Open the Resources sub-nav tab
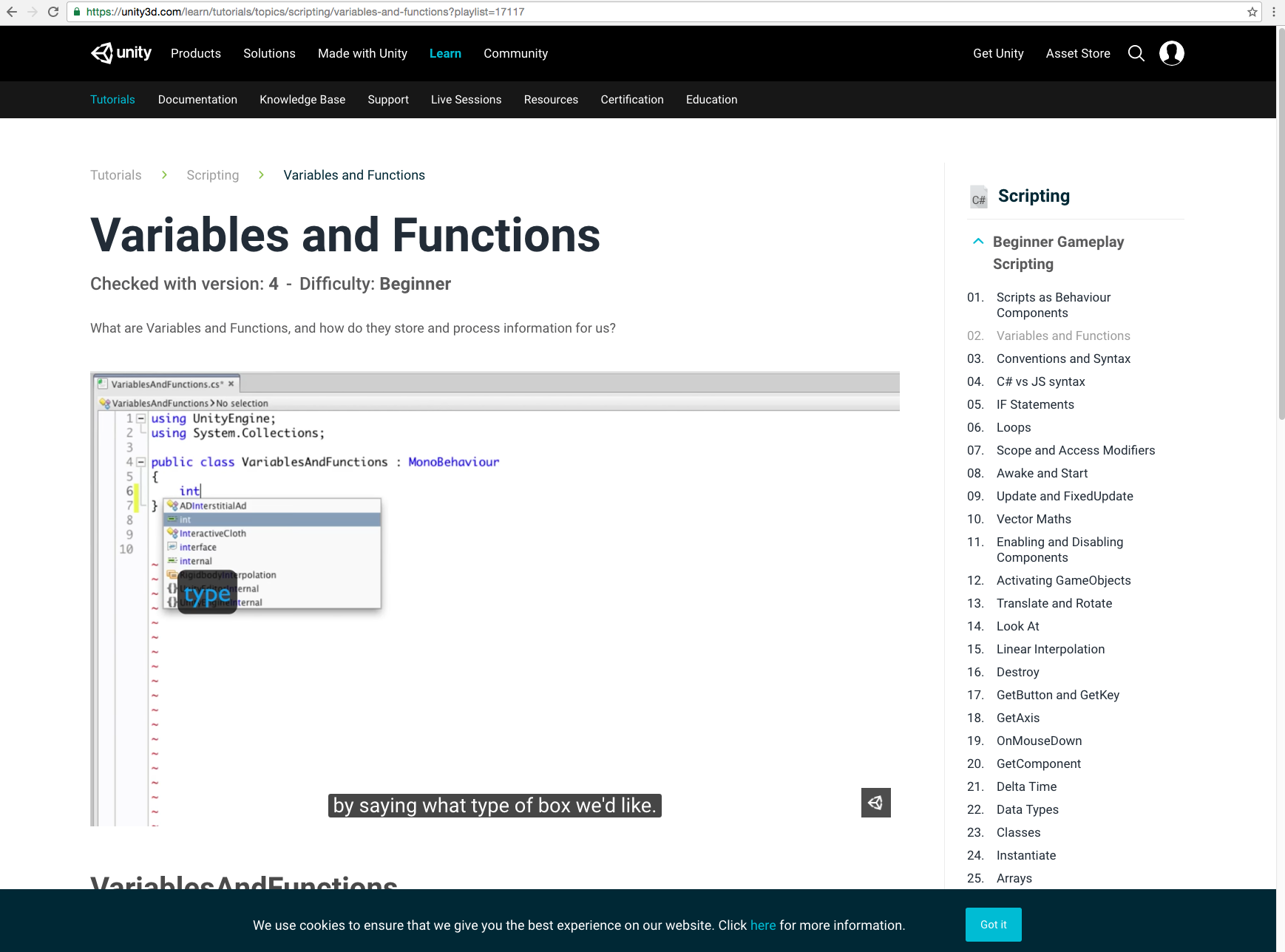The image size is (1285, 952). click(x=551, y=100)
